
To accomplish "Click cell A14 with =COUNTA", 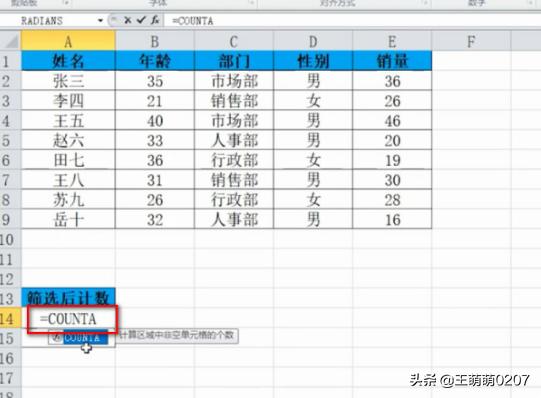I will tap(72, 319).
